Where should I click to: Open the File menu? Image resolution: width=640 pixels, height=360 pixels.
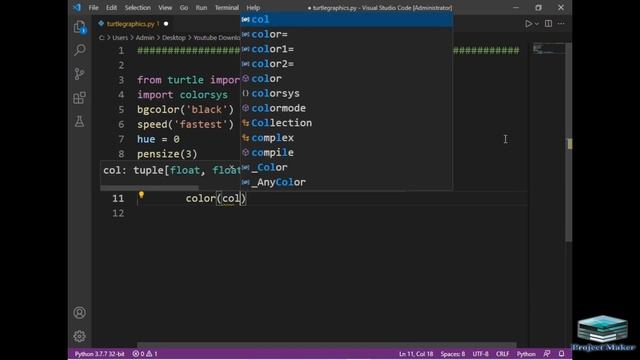coord(93,7)
